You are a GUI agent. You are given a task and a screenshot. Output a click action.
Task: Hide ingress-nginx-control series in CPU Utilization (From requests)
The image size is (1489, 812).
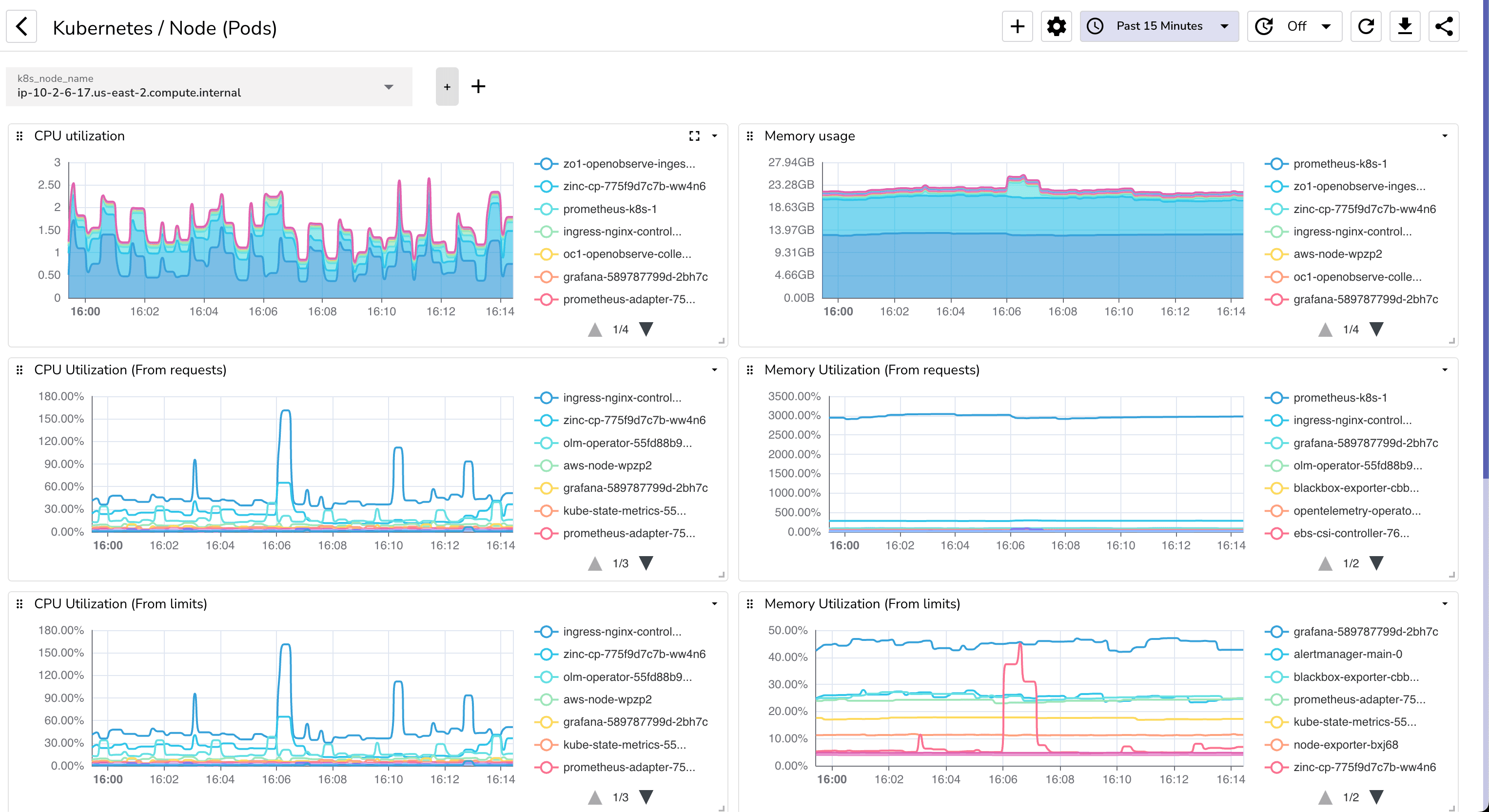[623, 398]
